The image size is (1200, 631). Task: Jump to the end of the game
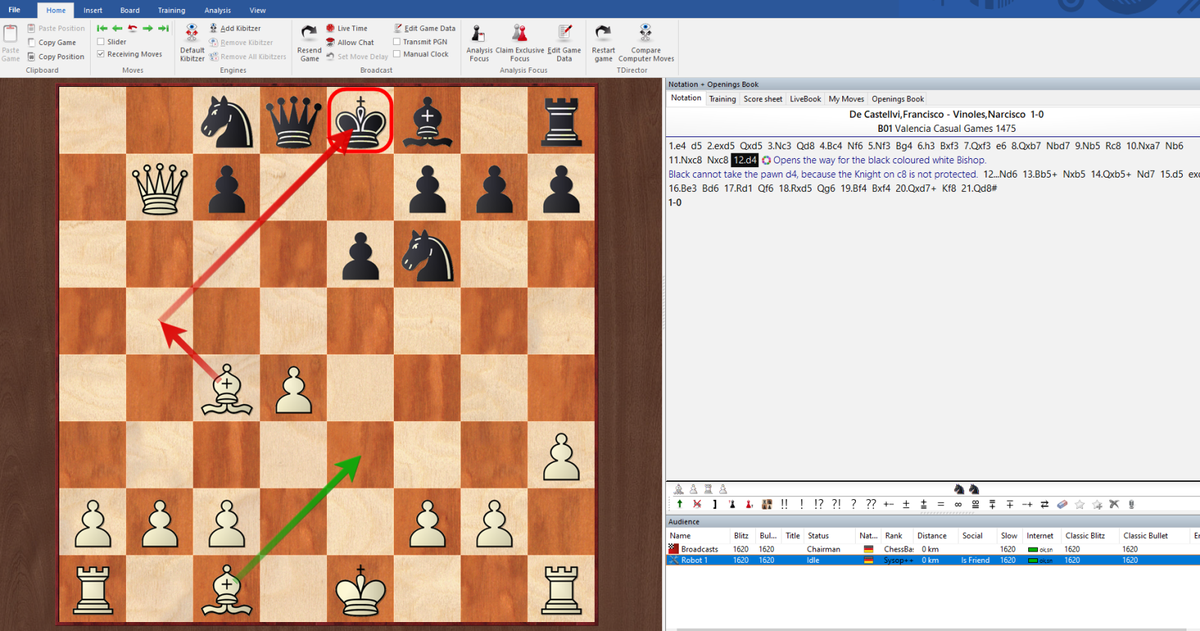click(x=161, y=29)
